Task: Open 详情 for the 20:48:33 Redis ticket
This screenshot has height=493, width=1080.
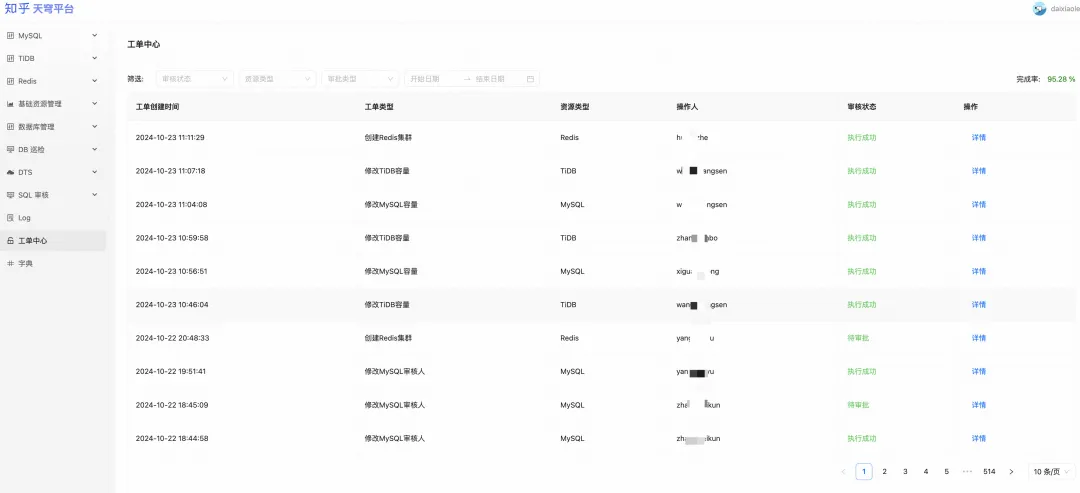Action: [x=978, y=338]
